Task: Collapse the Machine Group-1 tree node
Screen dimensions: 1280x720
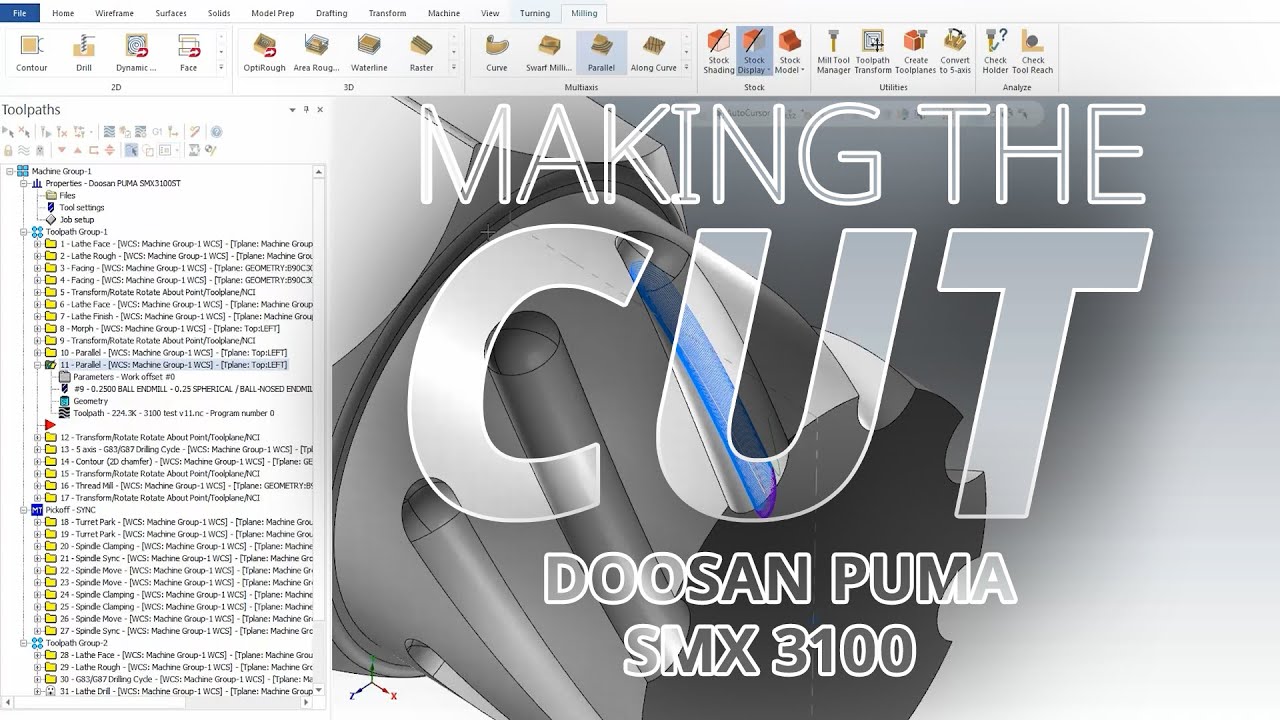Action: [10, 171]
